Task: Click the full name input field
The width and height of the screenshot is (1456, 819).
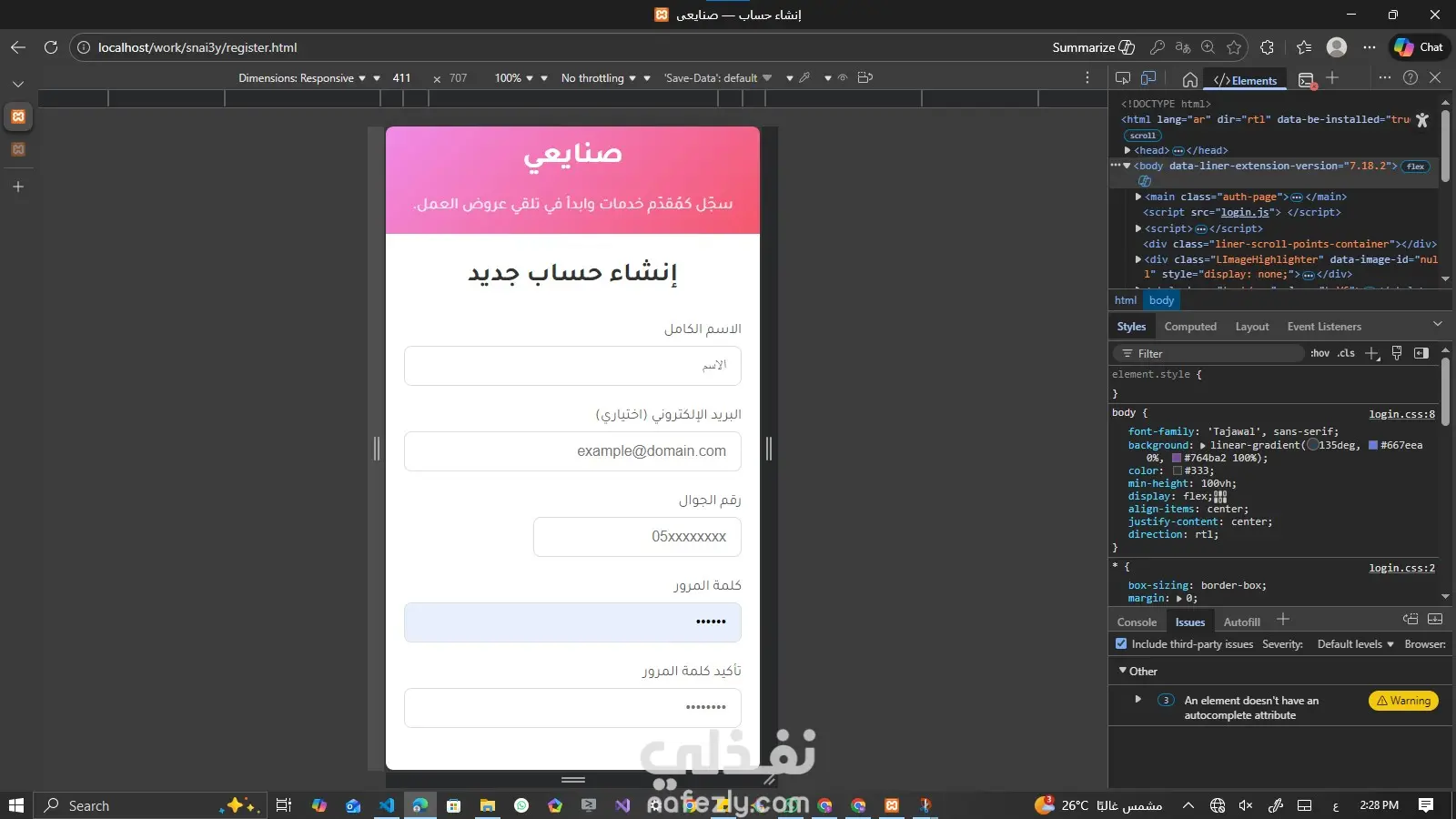Action: (x=572, y=366)
